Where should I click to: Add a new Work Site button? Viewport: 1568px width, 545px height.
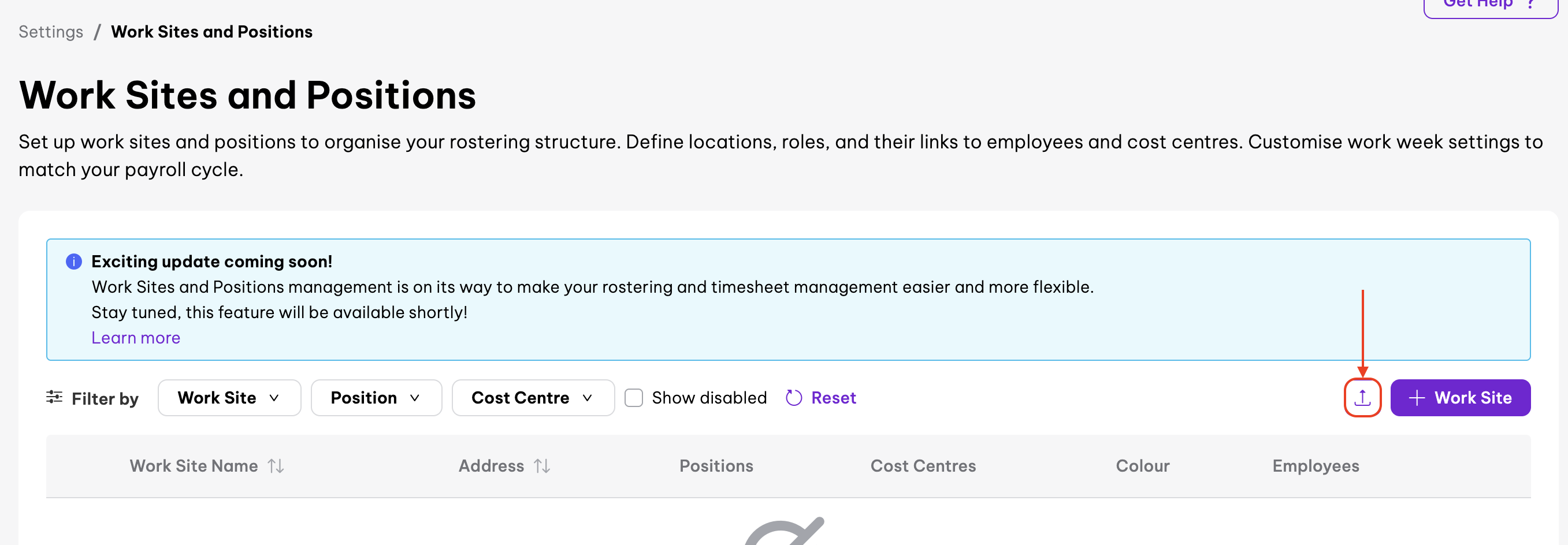(1459, 398)
